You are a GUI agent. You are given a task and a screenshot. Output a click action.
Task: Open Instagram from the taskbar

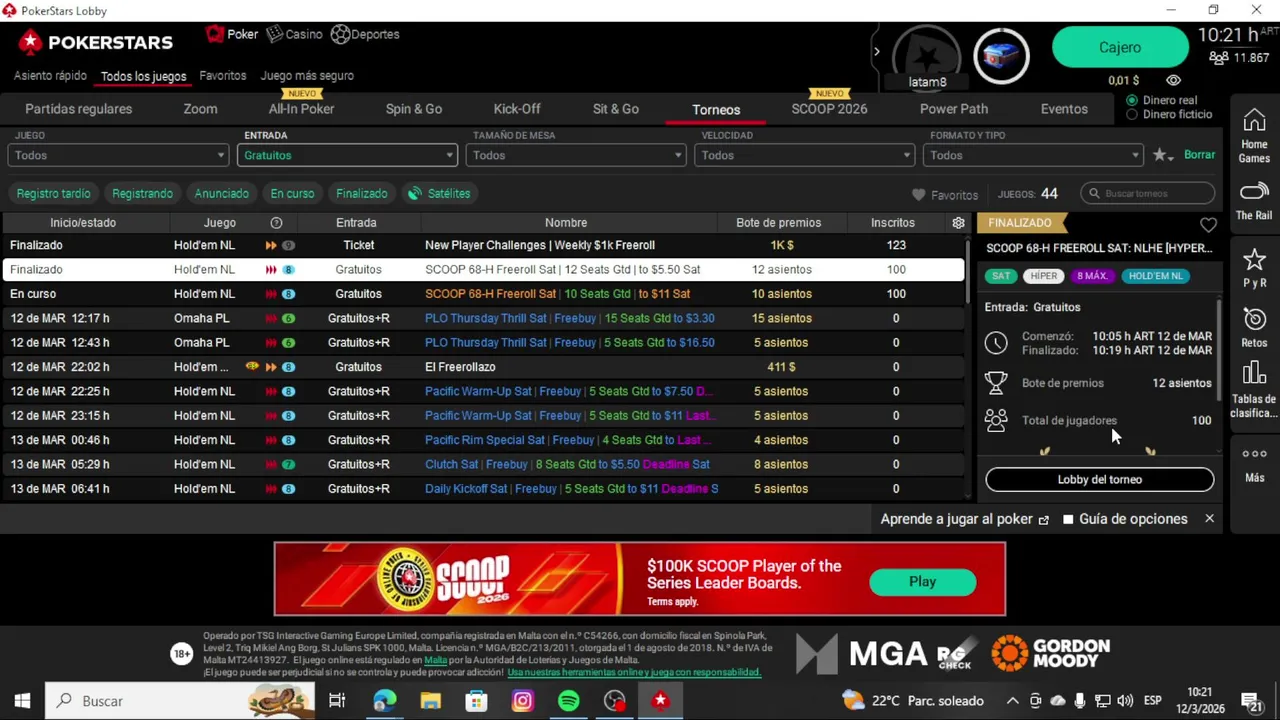pyautogui.click(x=522, y=701)
